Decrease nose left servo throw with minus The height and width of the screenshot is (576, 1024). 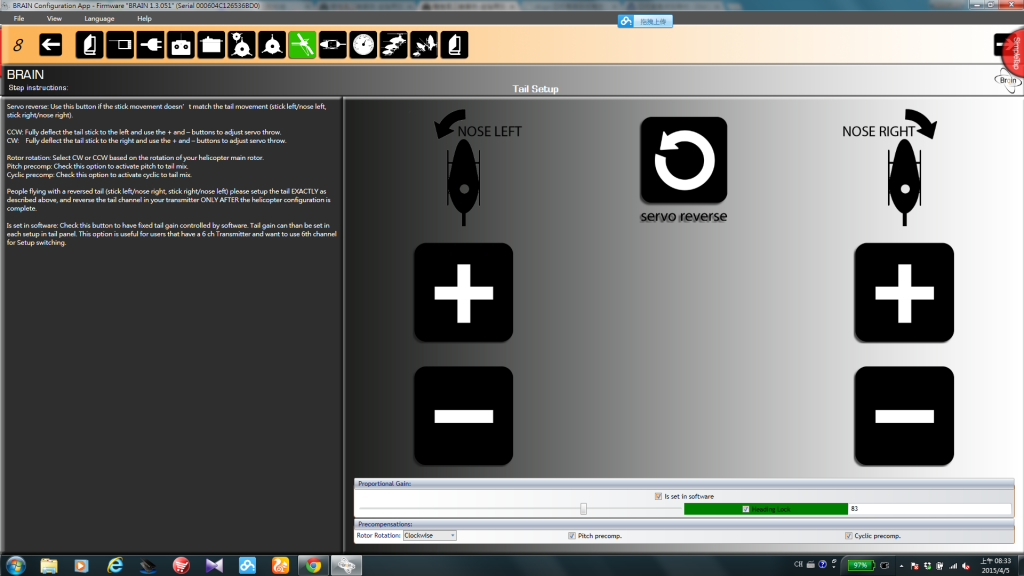[463, 416]
